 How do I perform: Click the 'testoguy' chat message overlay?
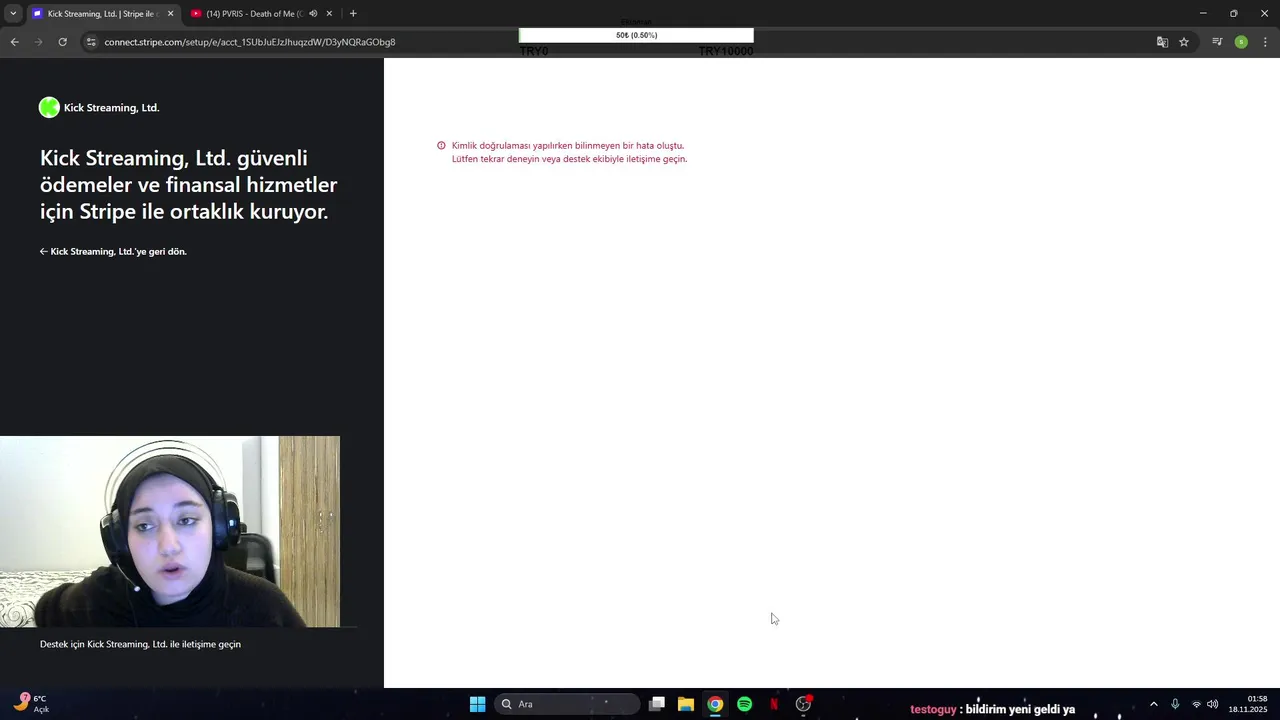(x=992, y=709)
